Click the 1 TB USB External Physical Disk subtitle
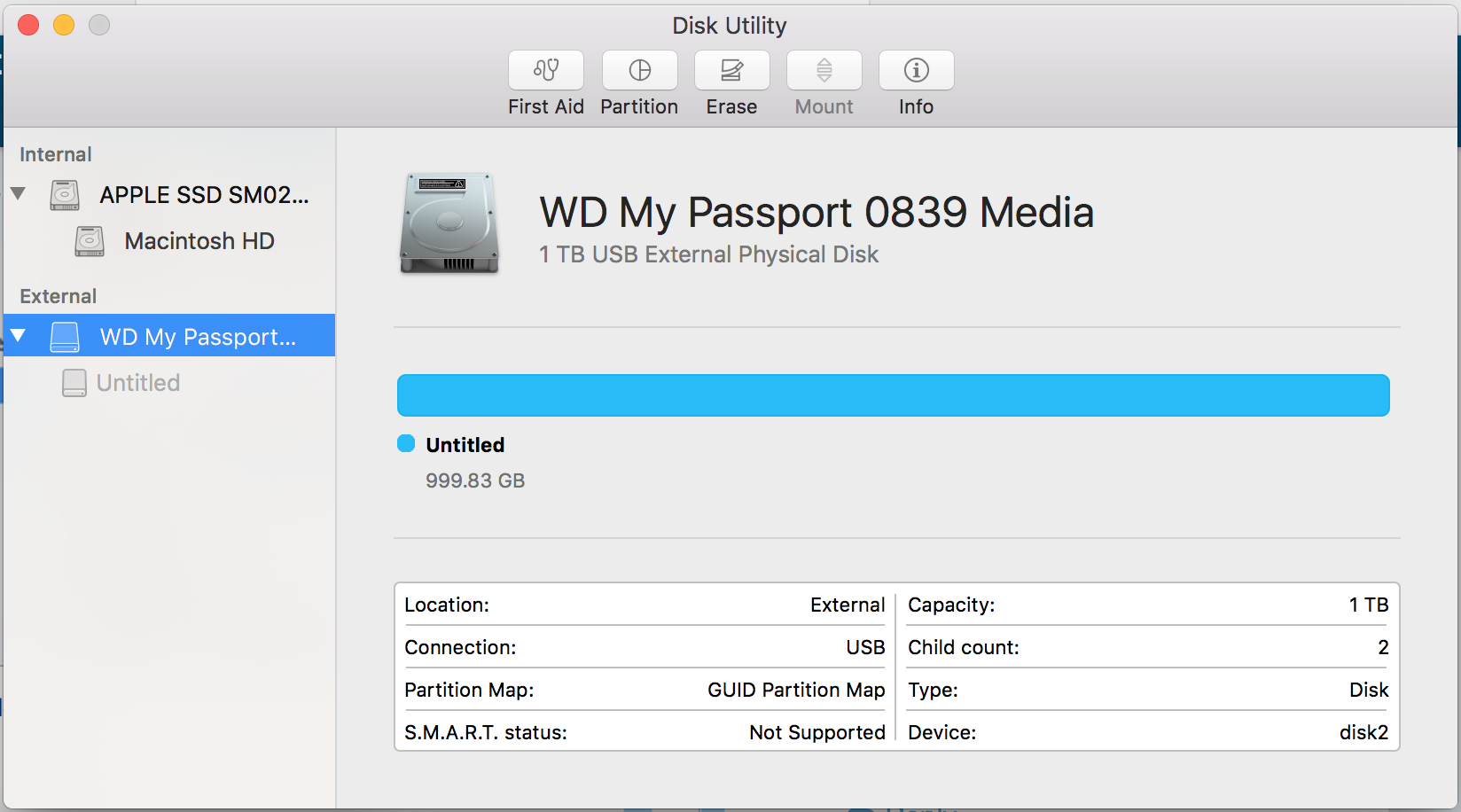Viewport: 1461px width, 812px height. (x=708, y=254)
